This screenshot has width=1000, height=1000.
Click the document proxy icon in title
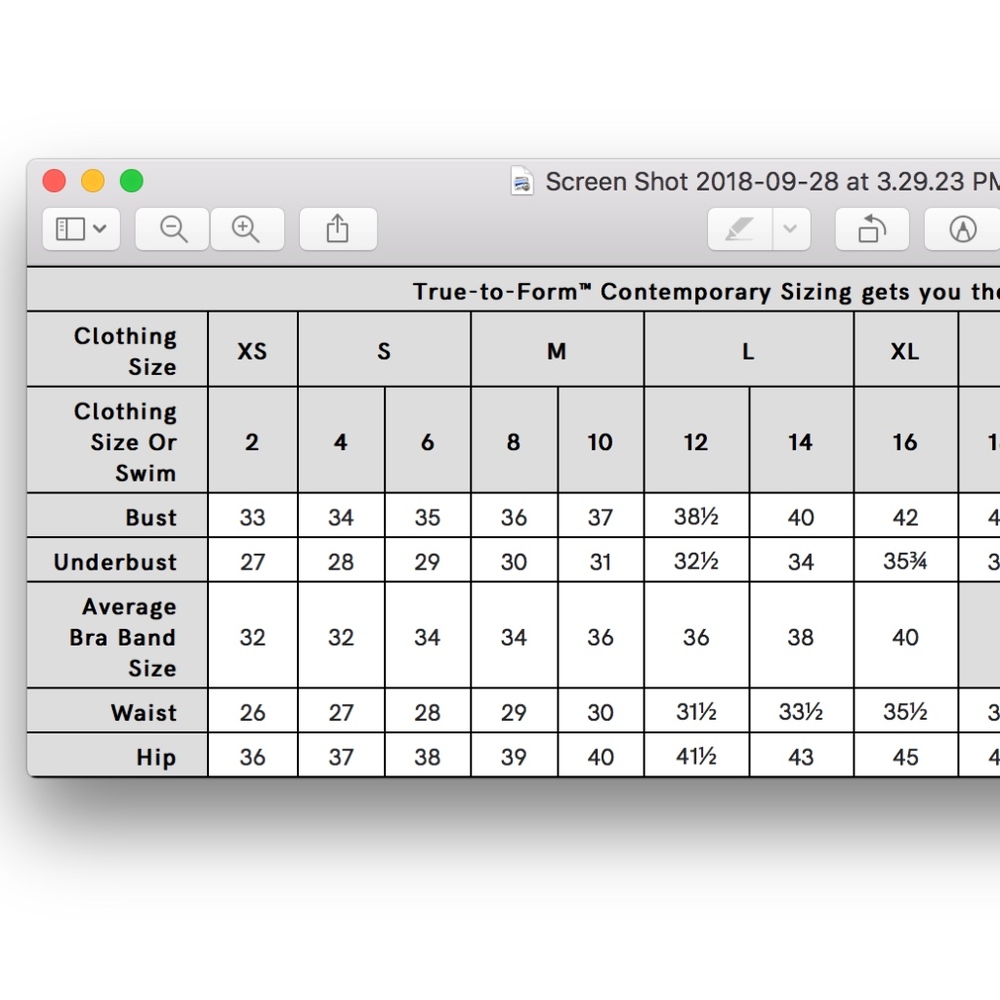pyautogui.click(x=522, y=181)
